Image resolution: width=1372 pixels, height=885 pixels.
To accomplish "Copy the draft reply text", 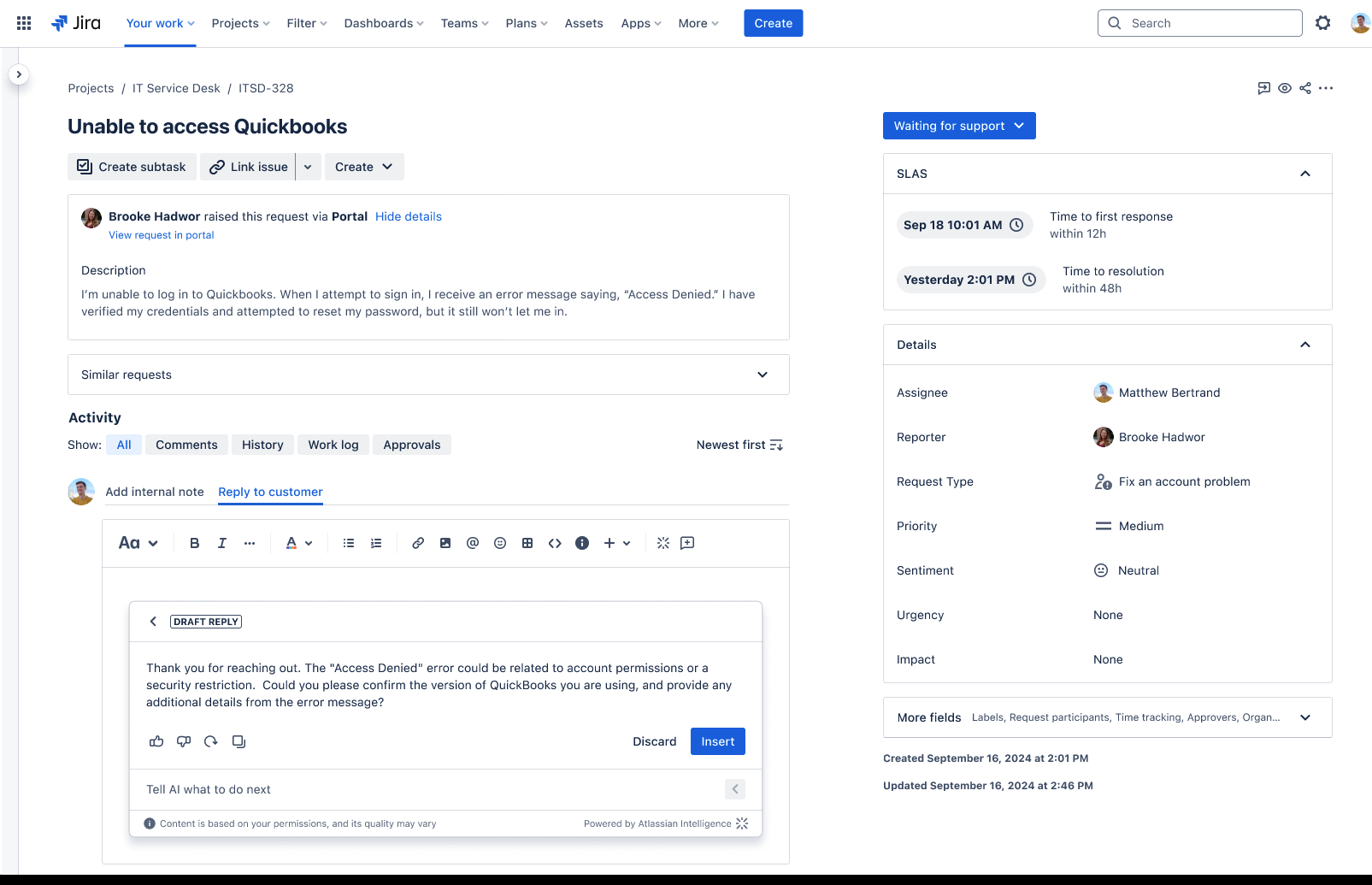I will pos(239,741).
